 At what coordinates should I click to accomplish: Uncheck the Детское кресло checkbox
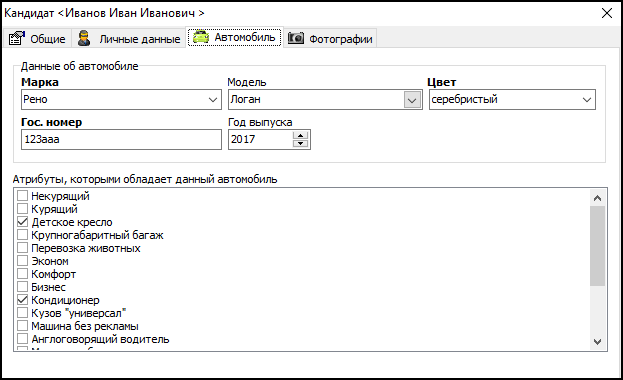point(23,222)
